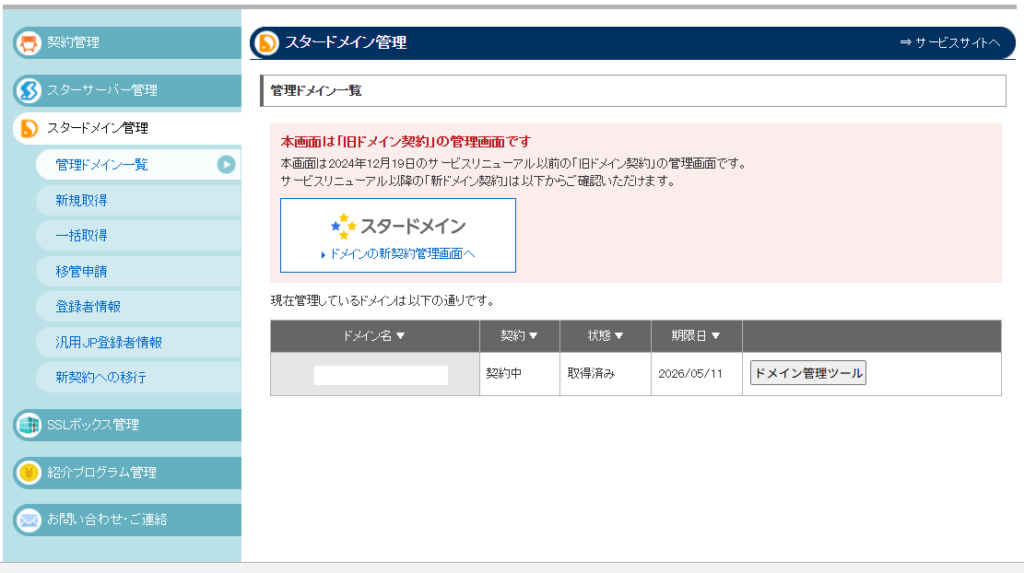Click the お問い合わせ・ご連絡 mail icon
Screen dimensions: 1024x573
pos(29,520)
